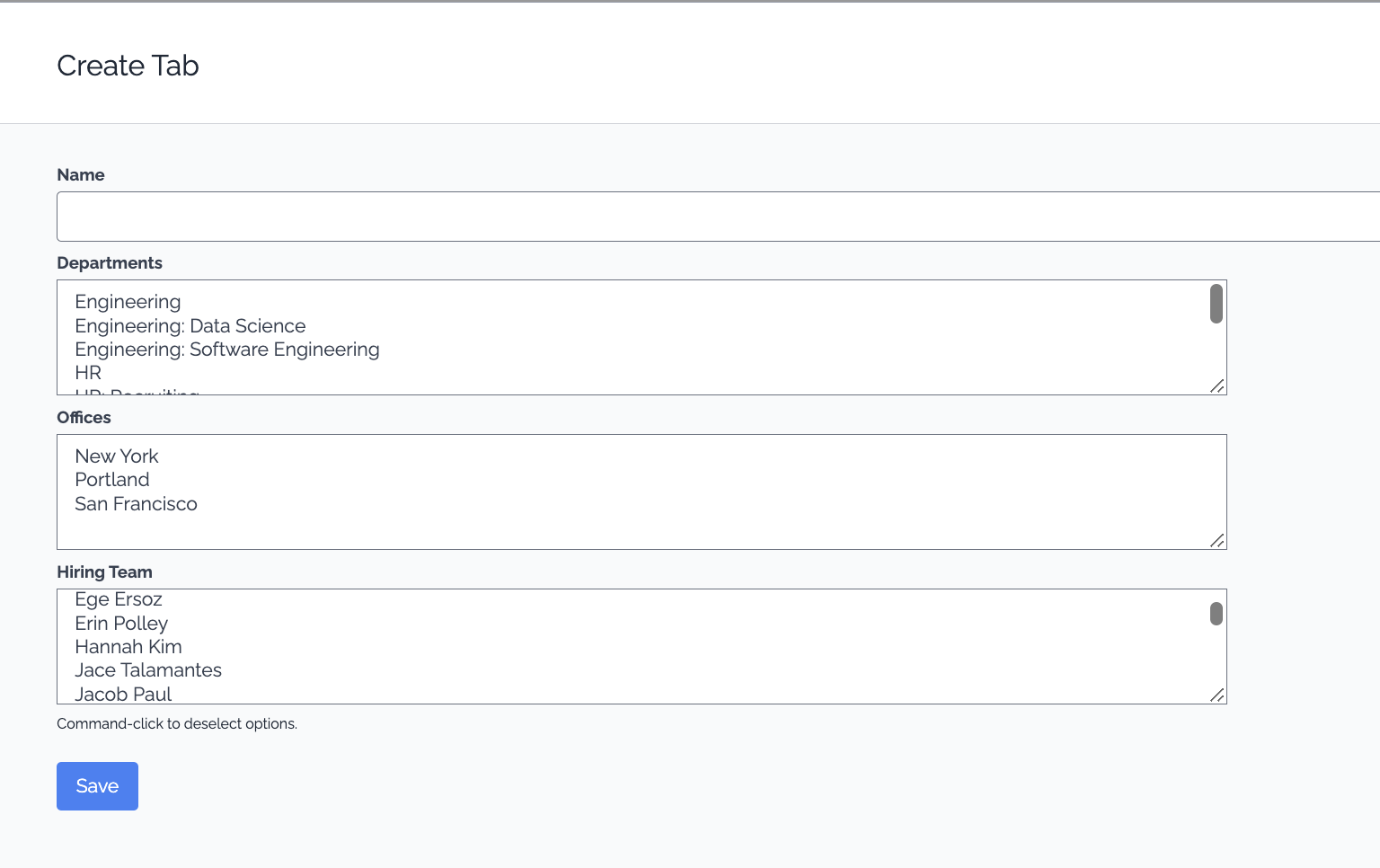
Task: Click the Hiring Team resize handle
Action: [x=1217, y=695]
